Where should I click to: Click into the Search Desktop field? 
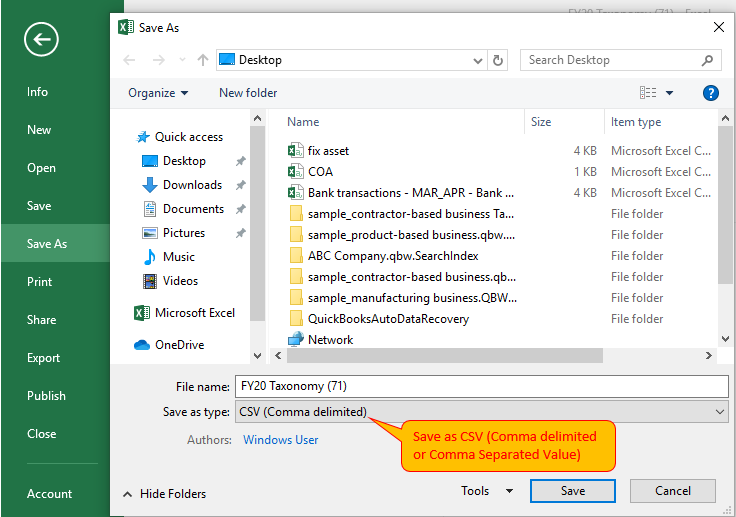tap(621, 60)
